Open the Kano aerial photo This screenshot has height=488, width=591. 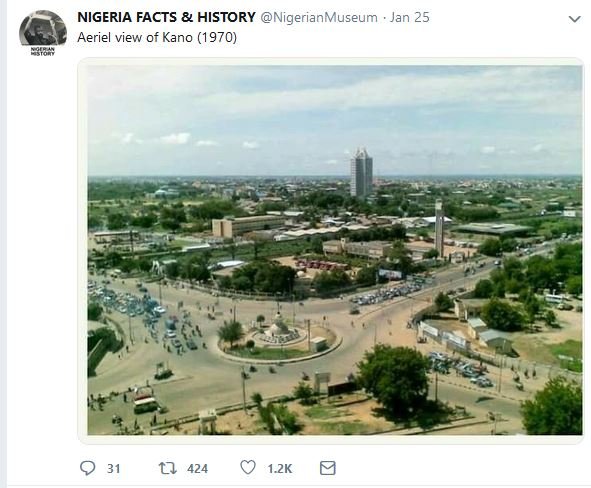(335, 250)
